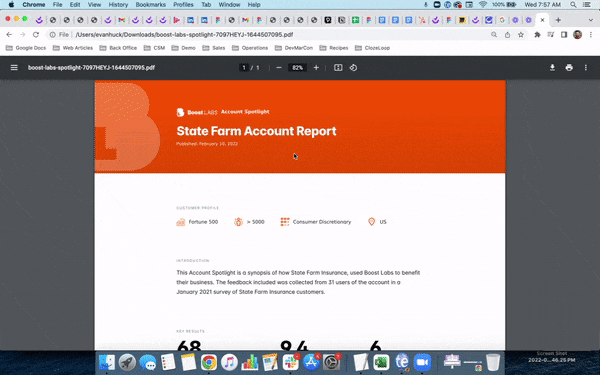
Task: Open Numbers from the dock
Action: coord(249,362)
